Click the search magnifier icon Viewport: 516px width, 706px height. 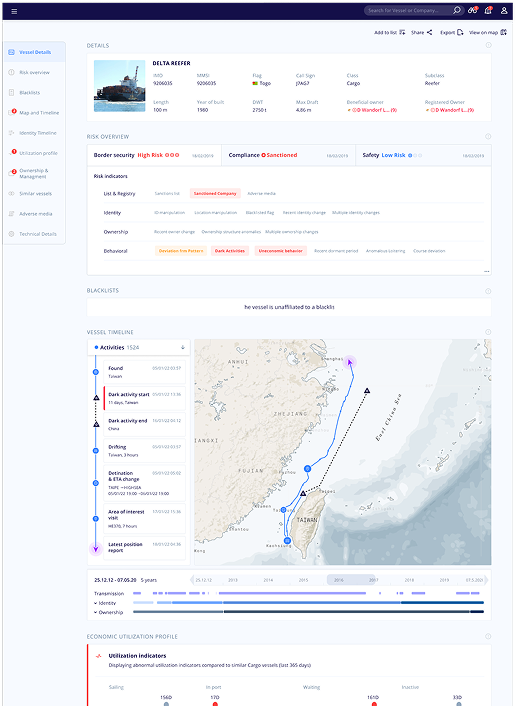(x=457, y=10)
